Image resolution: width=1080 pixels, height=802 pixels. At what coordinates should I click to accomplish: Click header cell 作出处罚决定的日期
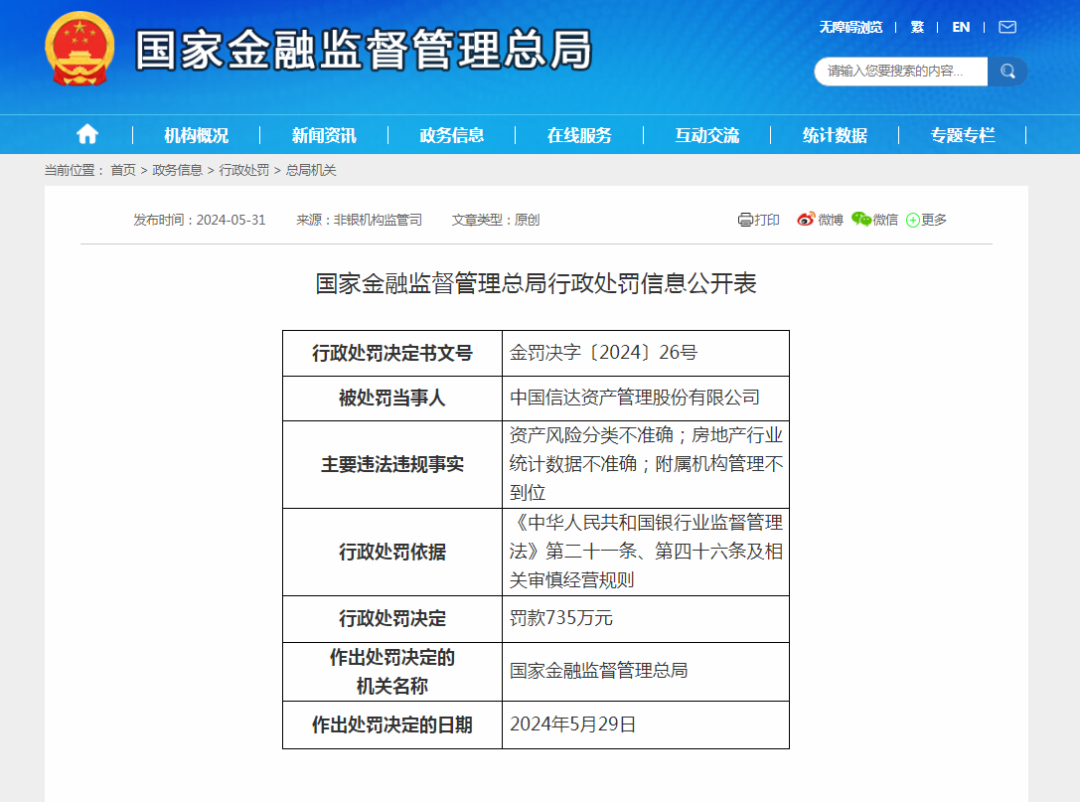pyautogui.click(x=393, y=725)
